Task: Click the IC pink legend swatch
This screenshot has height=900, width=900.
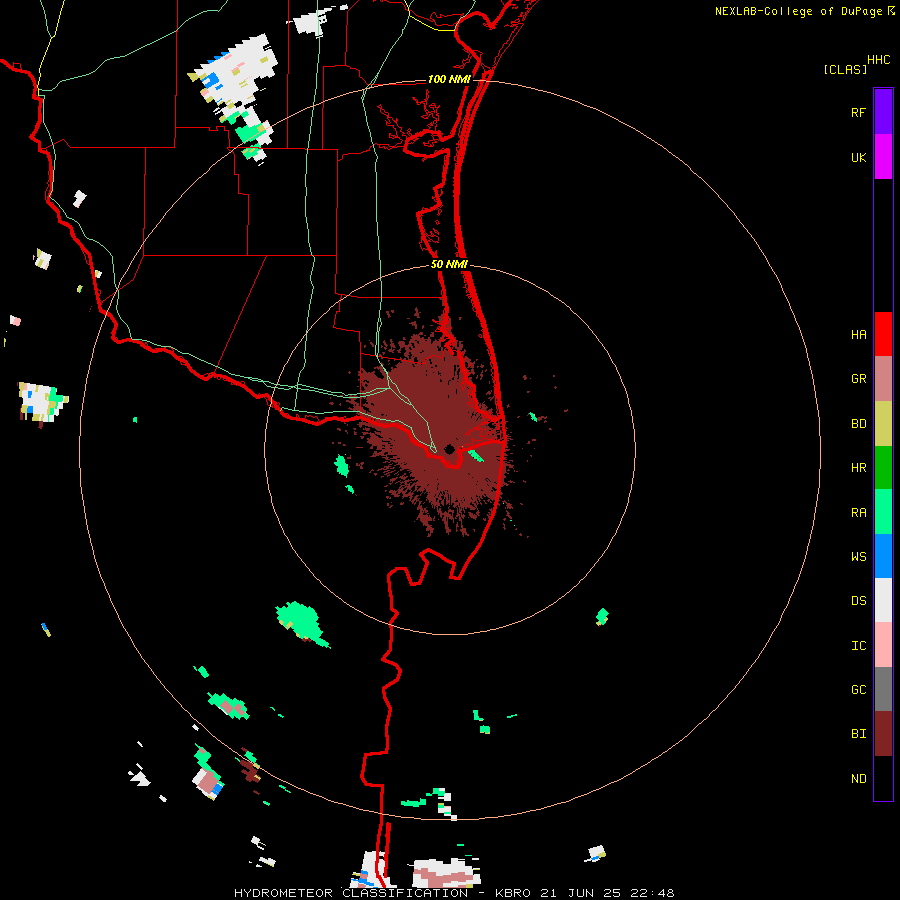Action: (883, 645)
